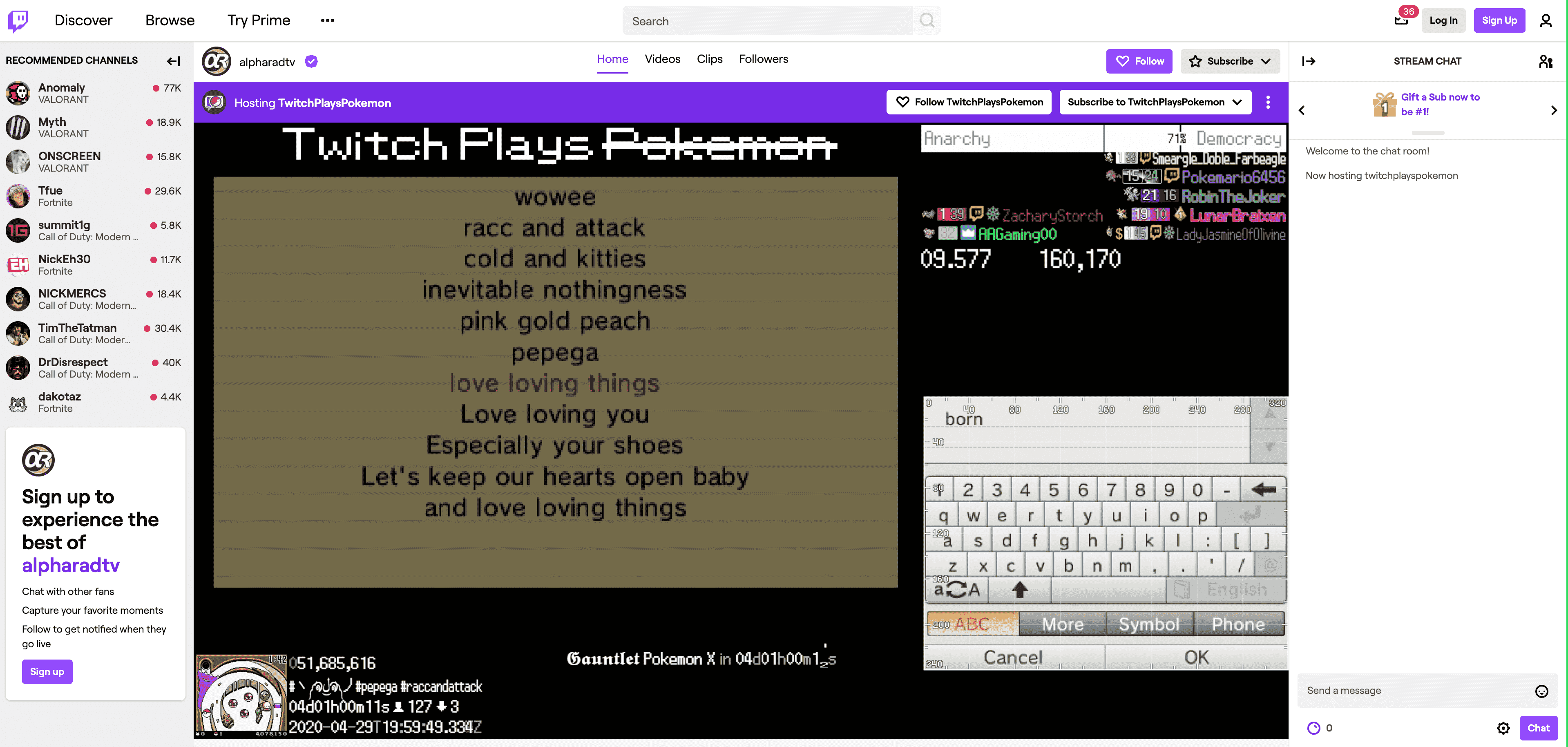The width and height of the screenshot is (1568, 747).
Task: Select the Videos tab on alpharadtv
Action: click(x=662, y=58)
